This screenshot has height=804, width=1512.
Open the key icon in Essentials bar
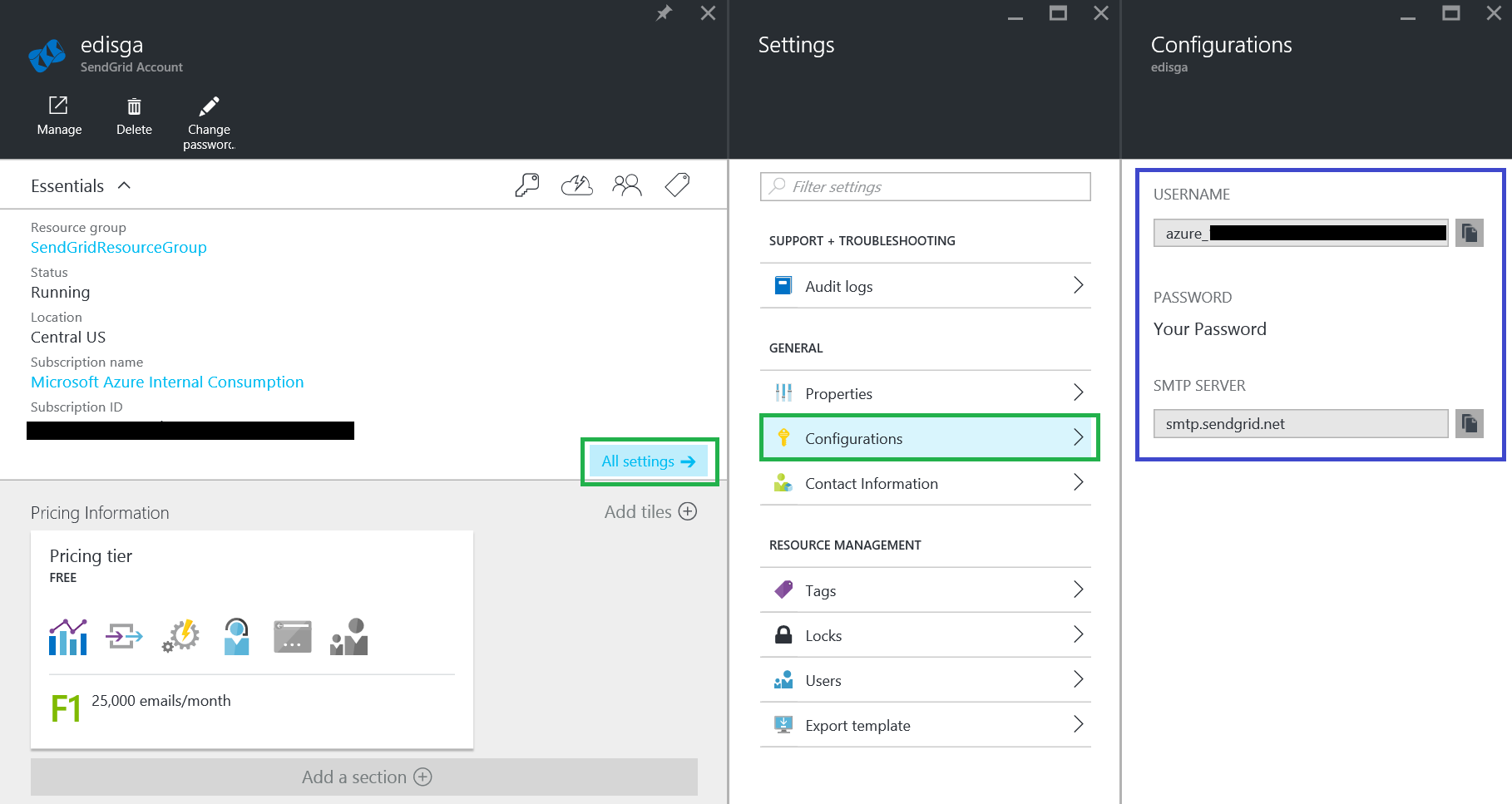point(526,185)
